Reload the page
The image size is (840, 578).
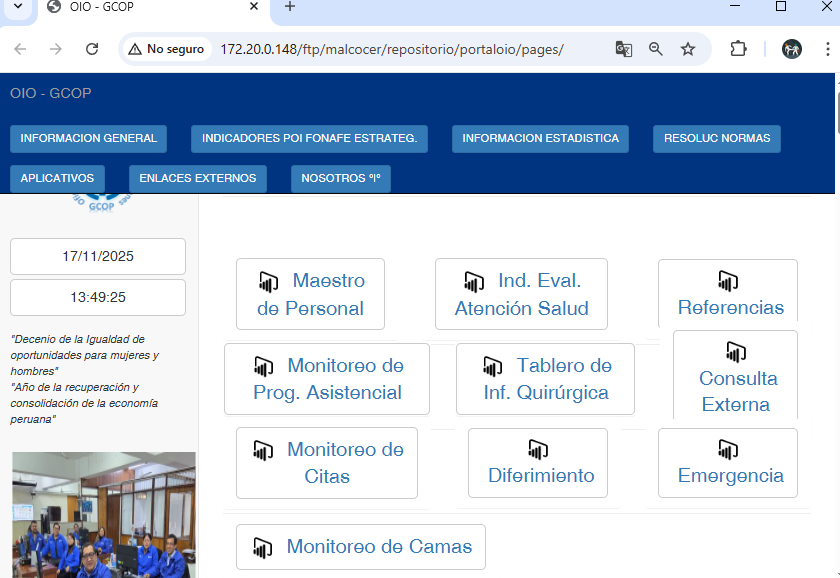tap(92, 49)
